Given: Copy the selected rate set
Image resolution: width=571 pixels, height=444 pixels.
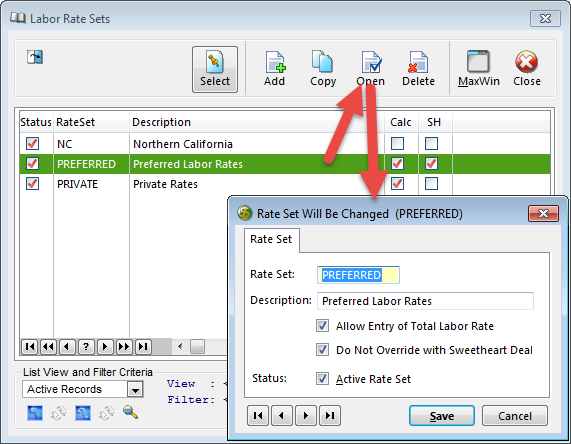Looking at the screenshot, I should [323, 69].
